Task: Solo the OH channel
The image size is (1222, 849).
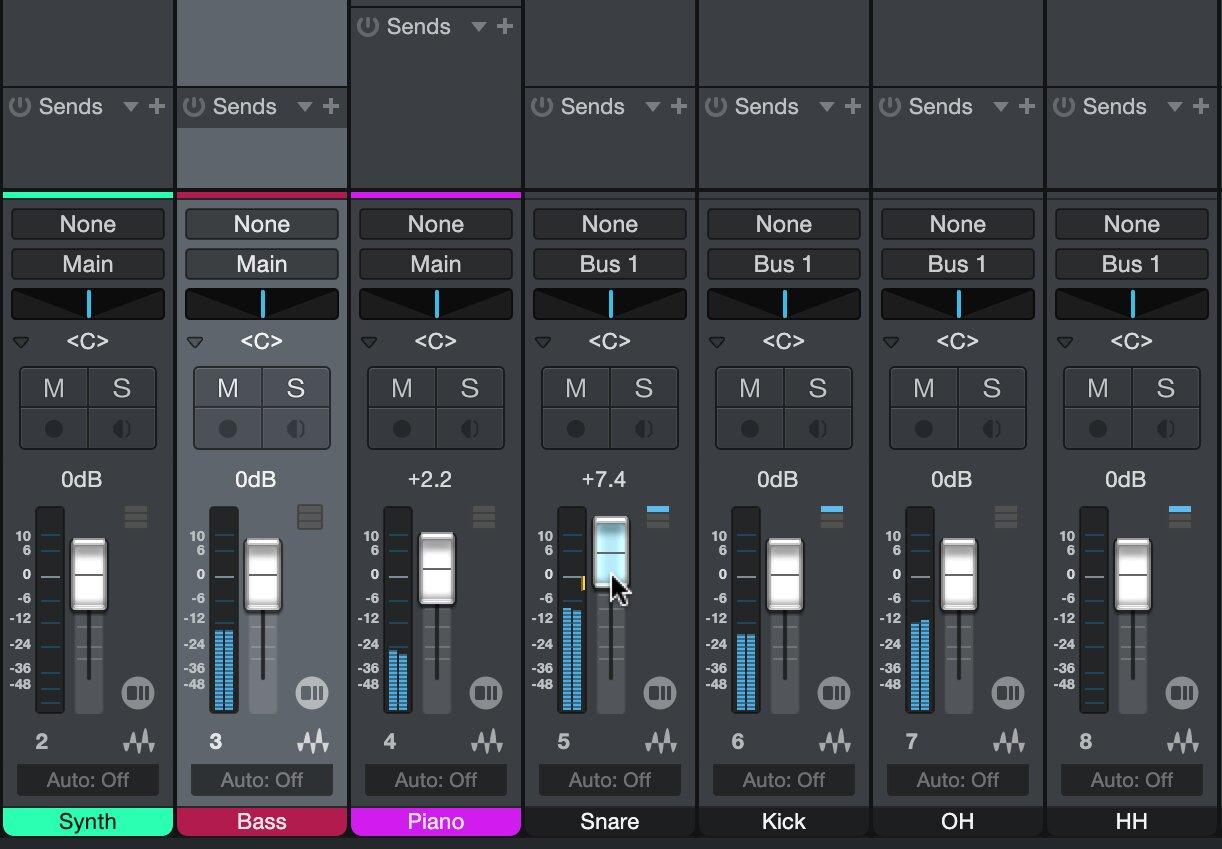Action: coord(992,388)
